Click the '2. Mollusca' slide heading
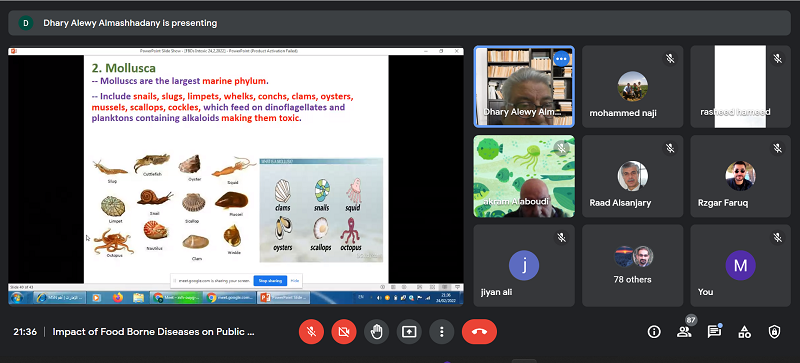 pos(123,67)
